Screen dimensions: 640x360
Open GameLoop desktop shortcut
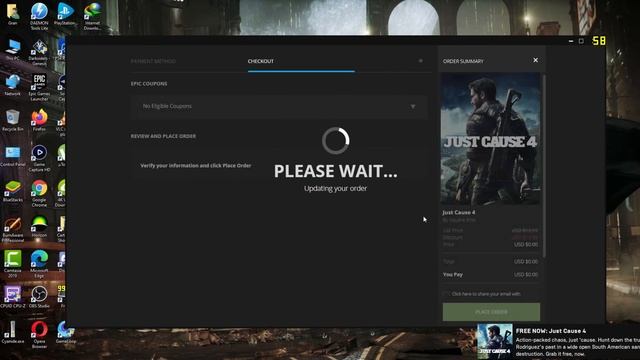65,332
